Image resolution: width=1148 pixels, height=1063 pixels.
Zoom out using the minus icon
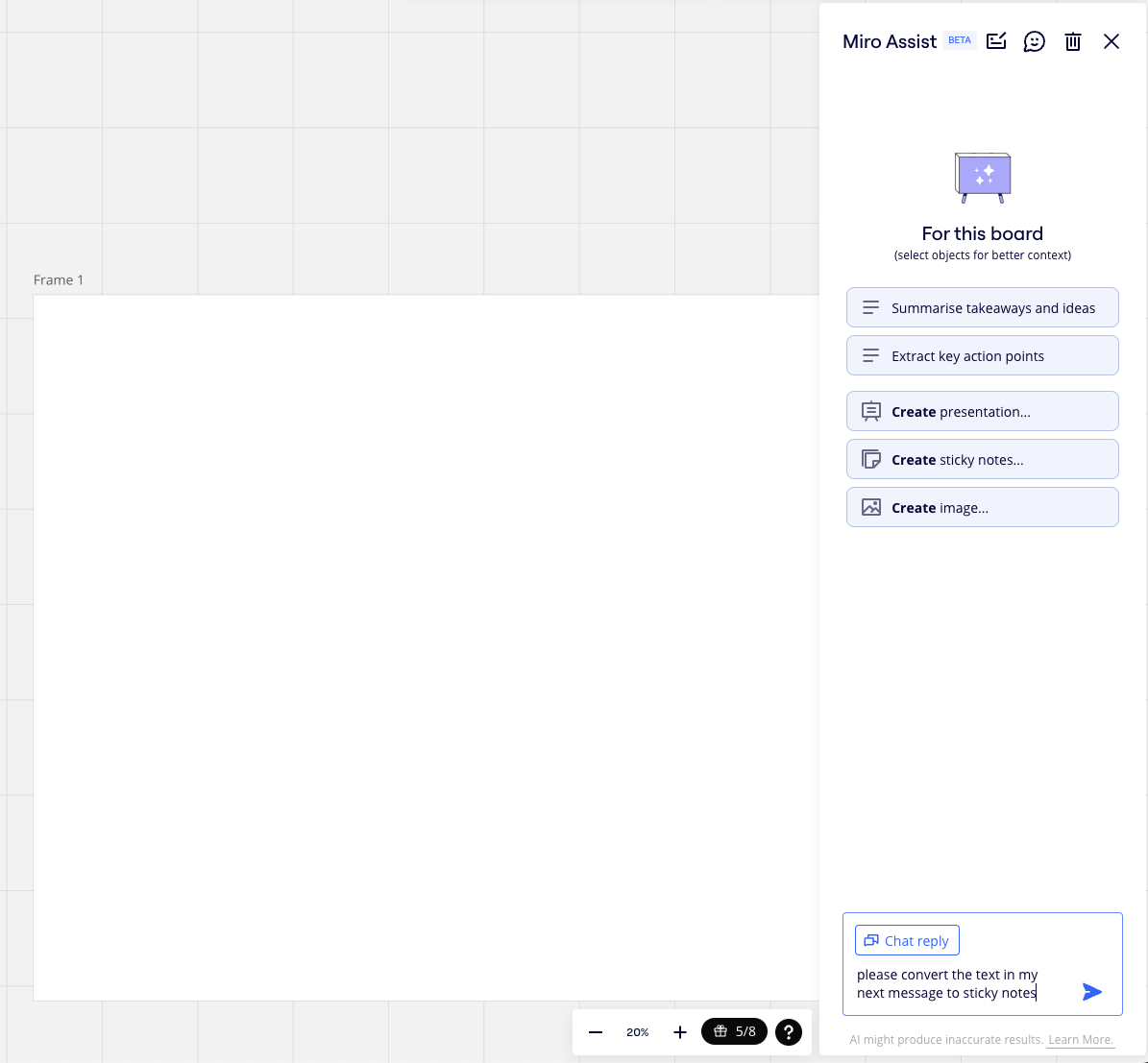pos(596,1032)
